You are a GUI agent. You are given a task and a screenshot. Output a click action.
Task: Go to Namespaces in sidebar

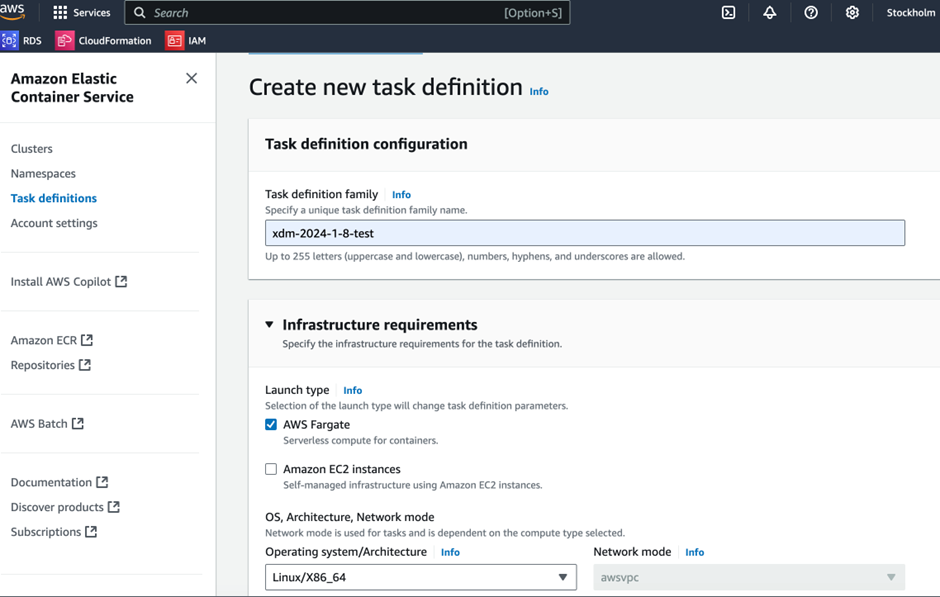coord(43,173)
